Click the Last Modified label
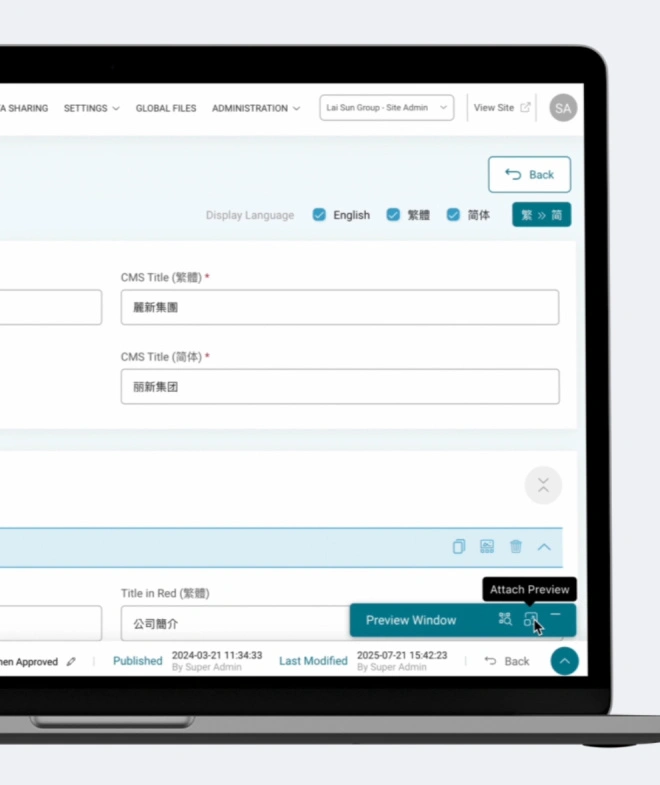The width and height of the screenshot is (660, 785). click(x=313, y=661)
